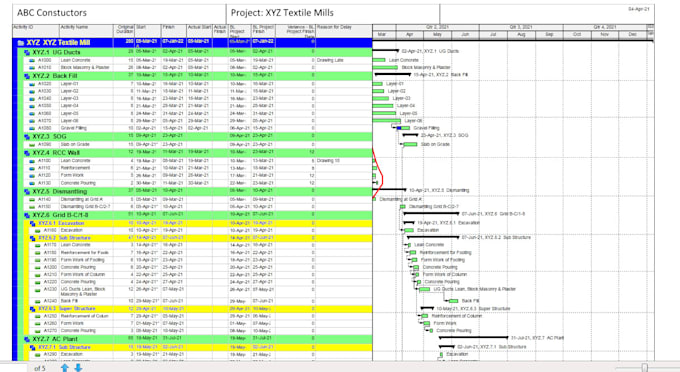
Task: Select the XYZ.1 UG Ducts row label
Action: point(56,52)
